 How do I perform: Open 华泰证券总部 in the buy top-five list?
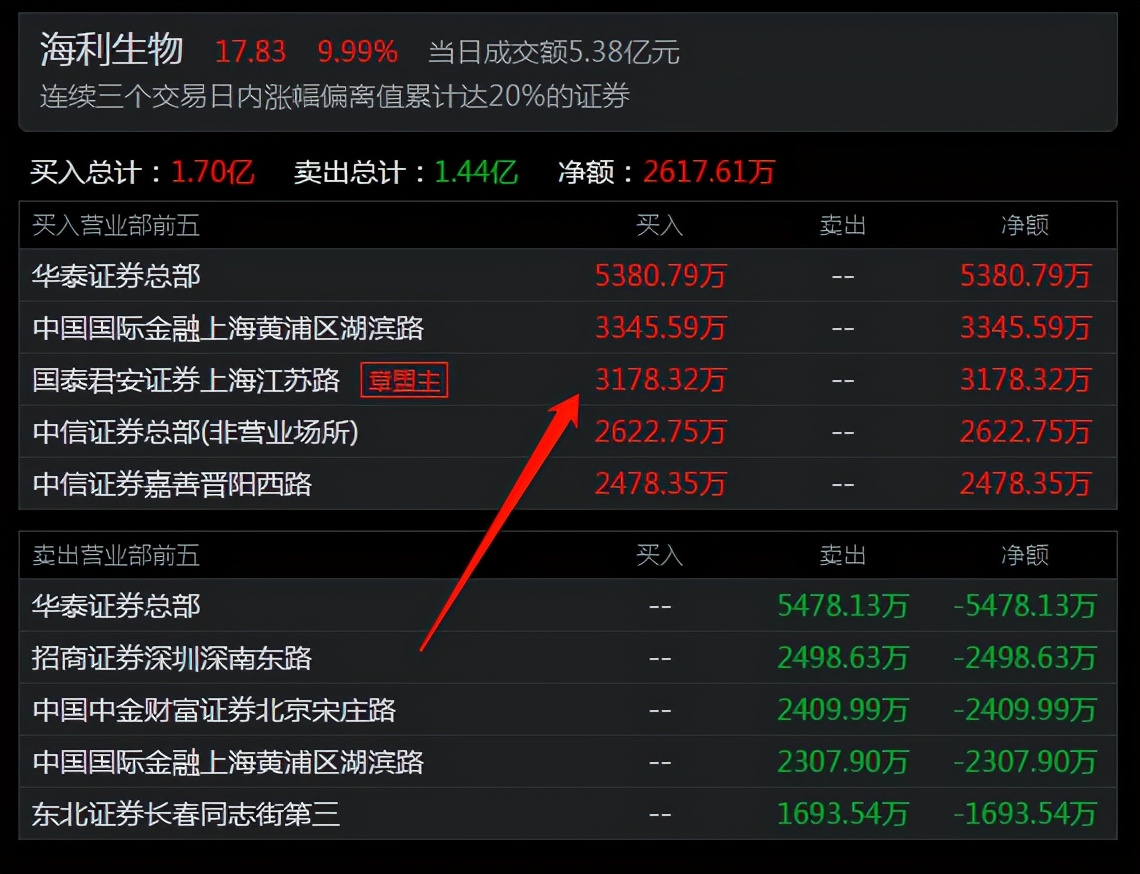coord(116,276)
